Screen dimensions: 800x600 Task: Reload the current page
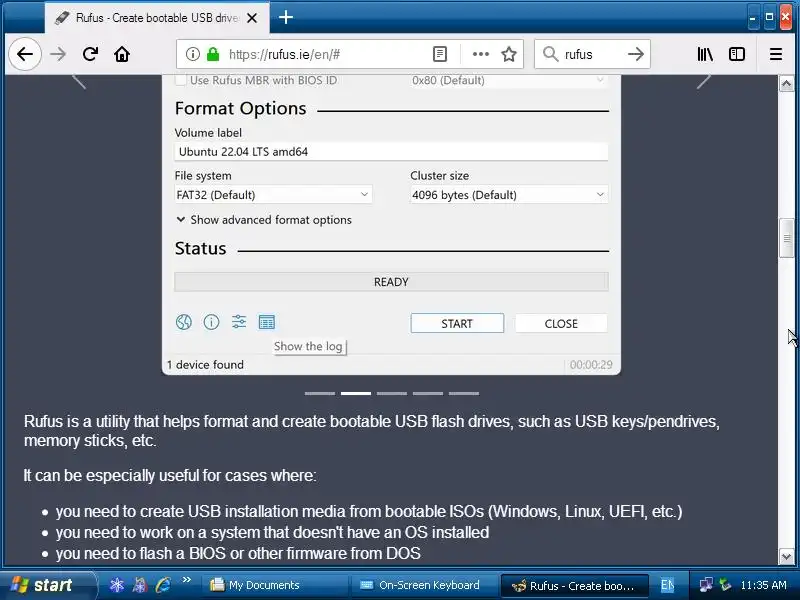(90, 54)
